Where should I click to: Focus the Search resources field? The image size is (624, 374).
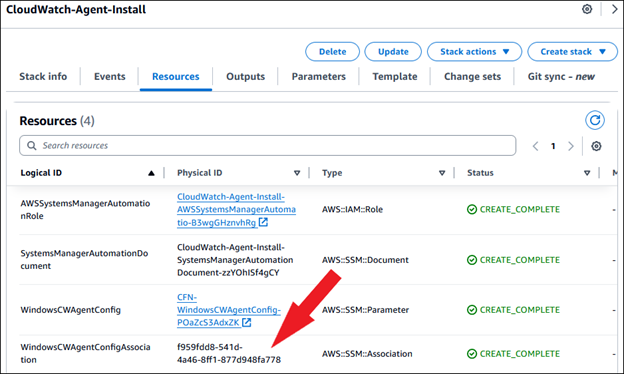pyautogui.click(x=268, y=146)
